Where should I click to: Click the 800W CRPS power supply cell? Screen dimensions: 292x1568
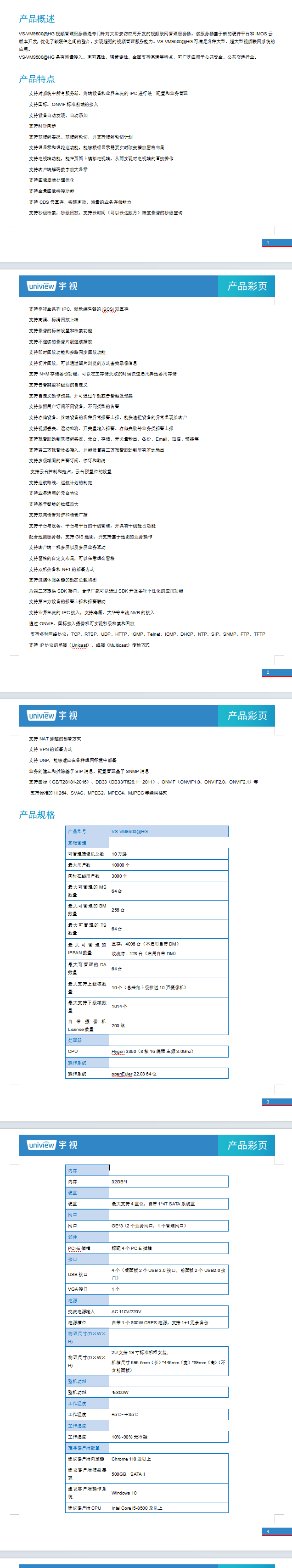coord(168,1323)
